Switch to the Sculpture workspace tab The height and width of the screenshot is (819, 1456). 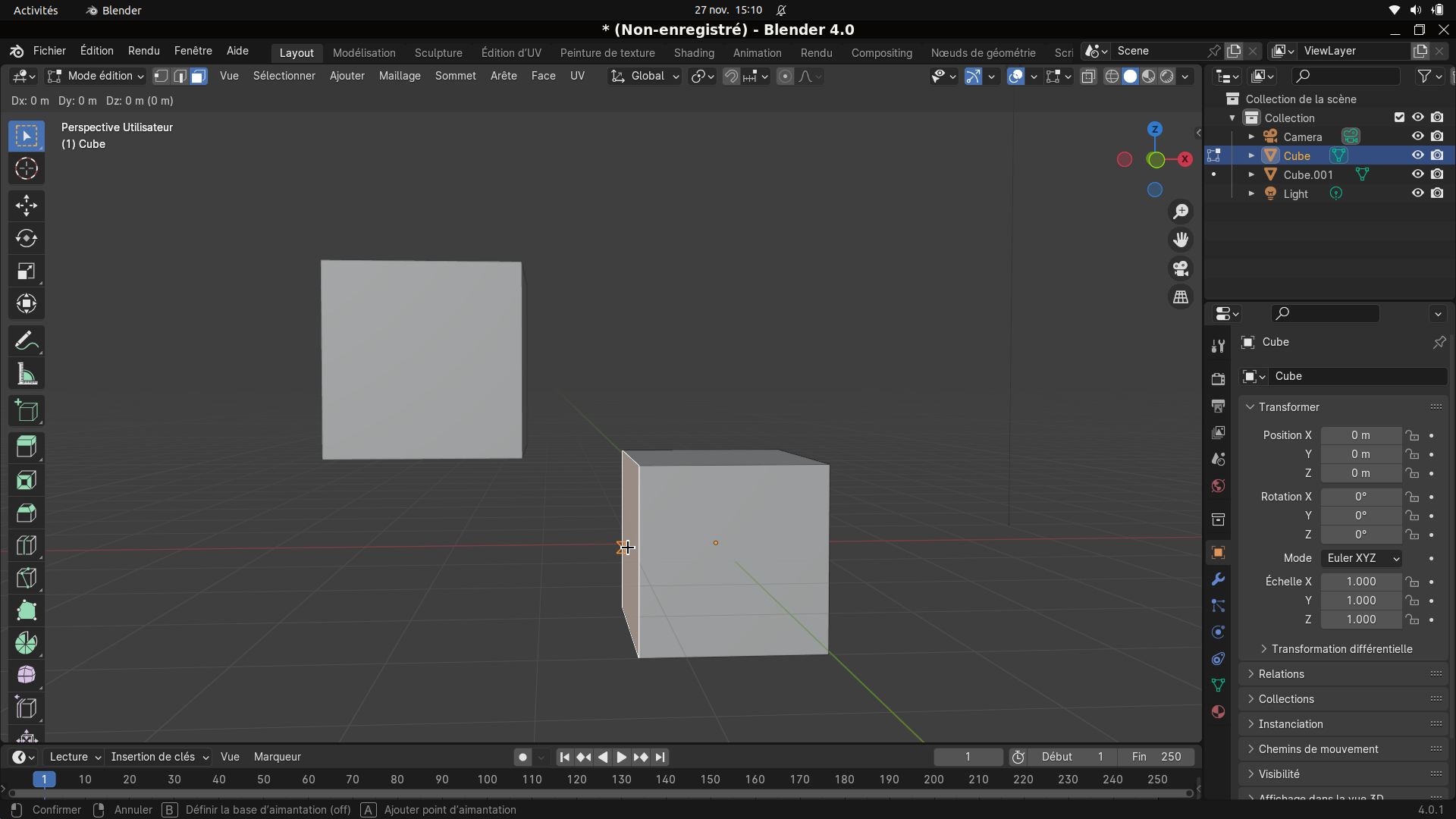(x=438, y=53)
